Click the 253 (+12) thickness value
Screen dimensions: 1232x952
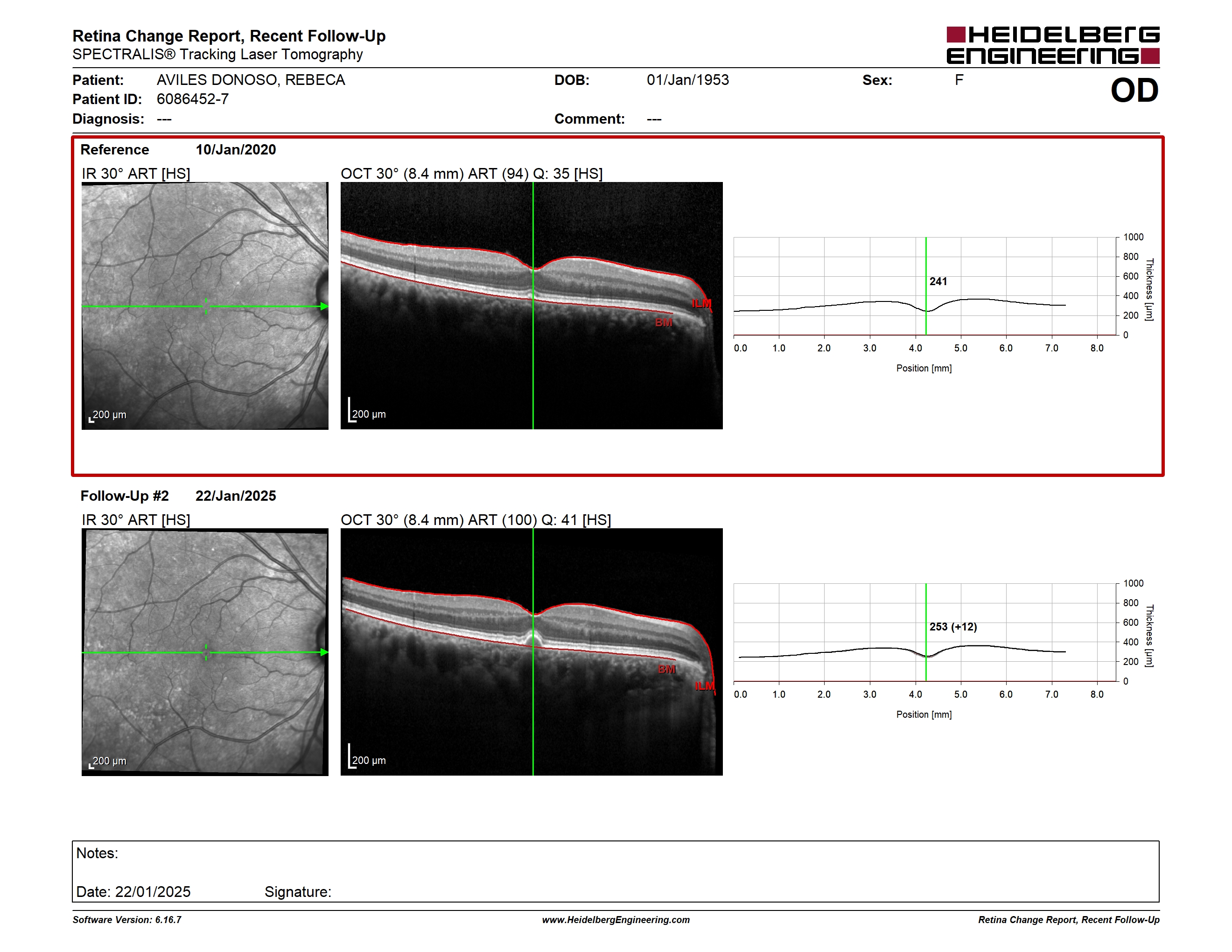click(953, 627)
